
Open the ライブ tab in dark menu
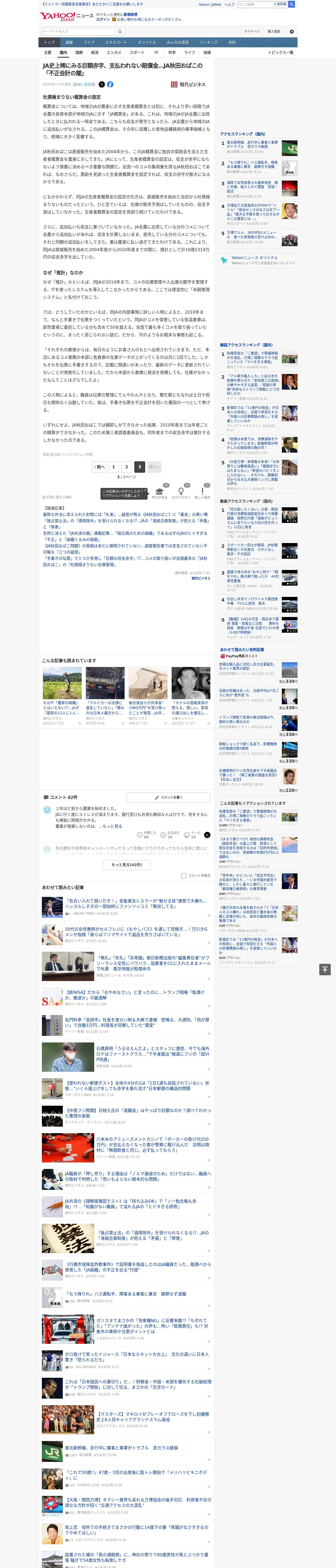(89, 43)
